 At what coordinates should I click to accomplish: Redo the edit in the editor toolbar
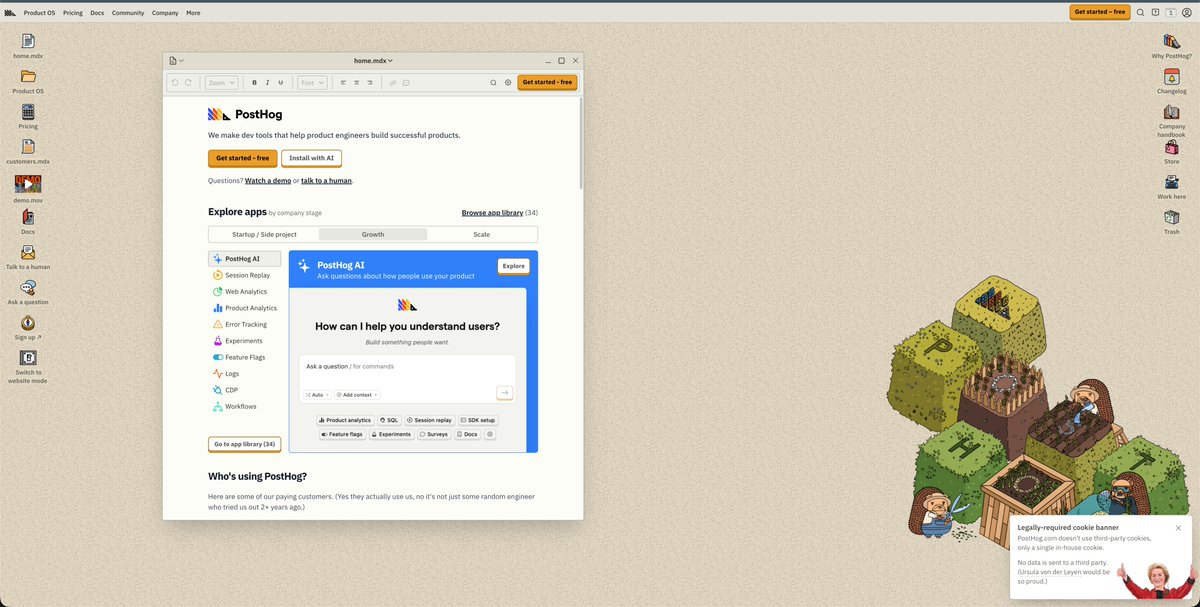[x=188, y=83]
